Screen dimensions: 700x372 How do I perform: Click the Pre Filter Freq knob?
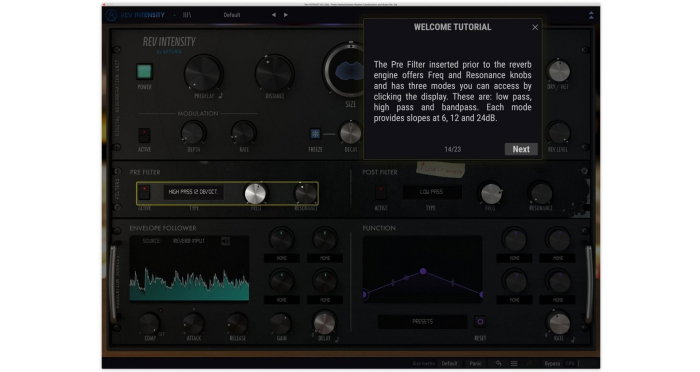256,194
